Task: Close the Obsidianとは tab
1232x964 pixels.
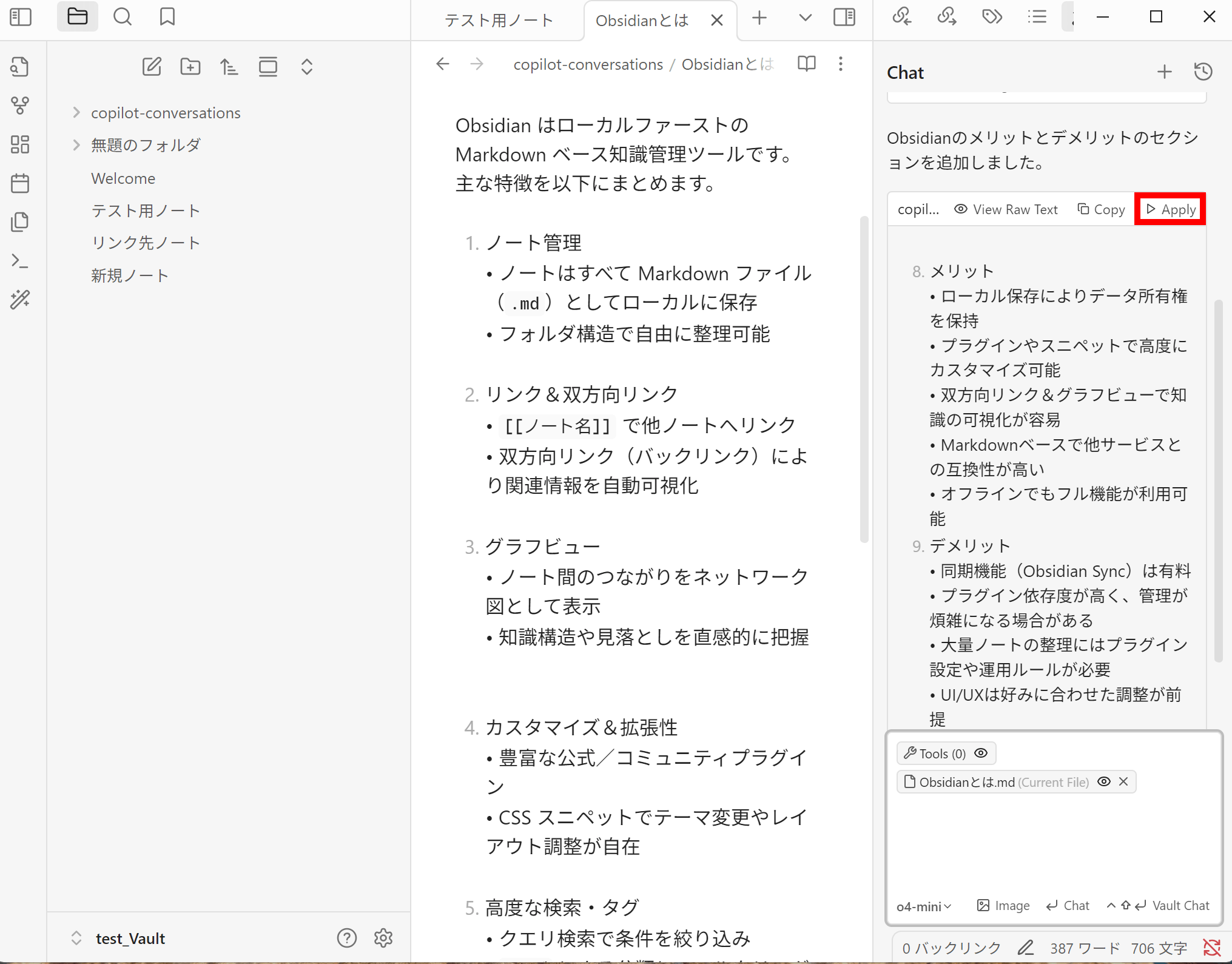Action: (717, 21)
